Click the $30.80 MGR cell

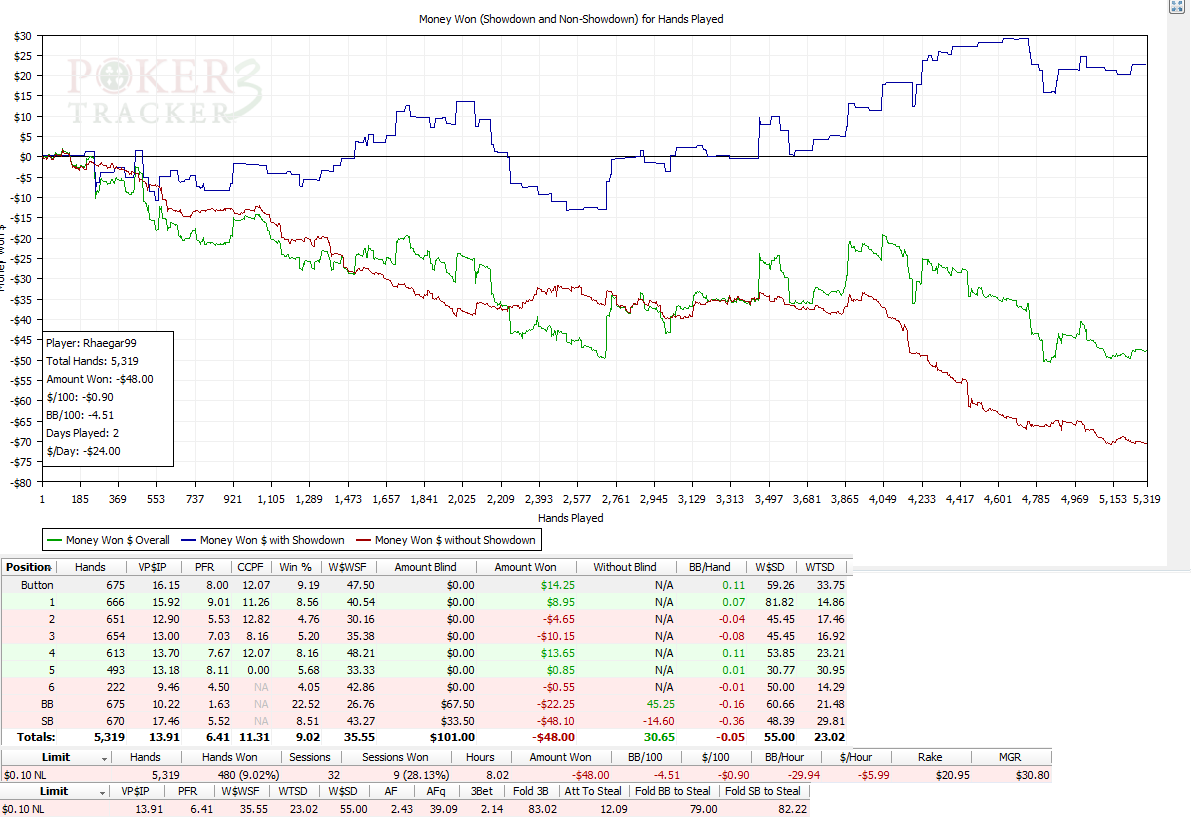(x=1032, y=775)
